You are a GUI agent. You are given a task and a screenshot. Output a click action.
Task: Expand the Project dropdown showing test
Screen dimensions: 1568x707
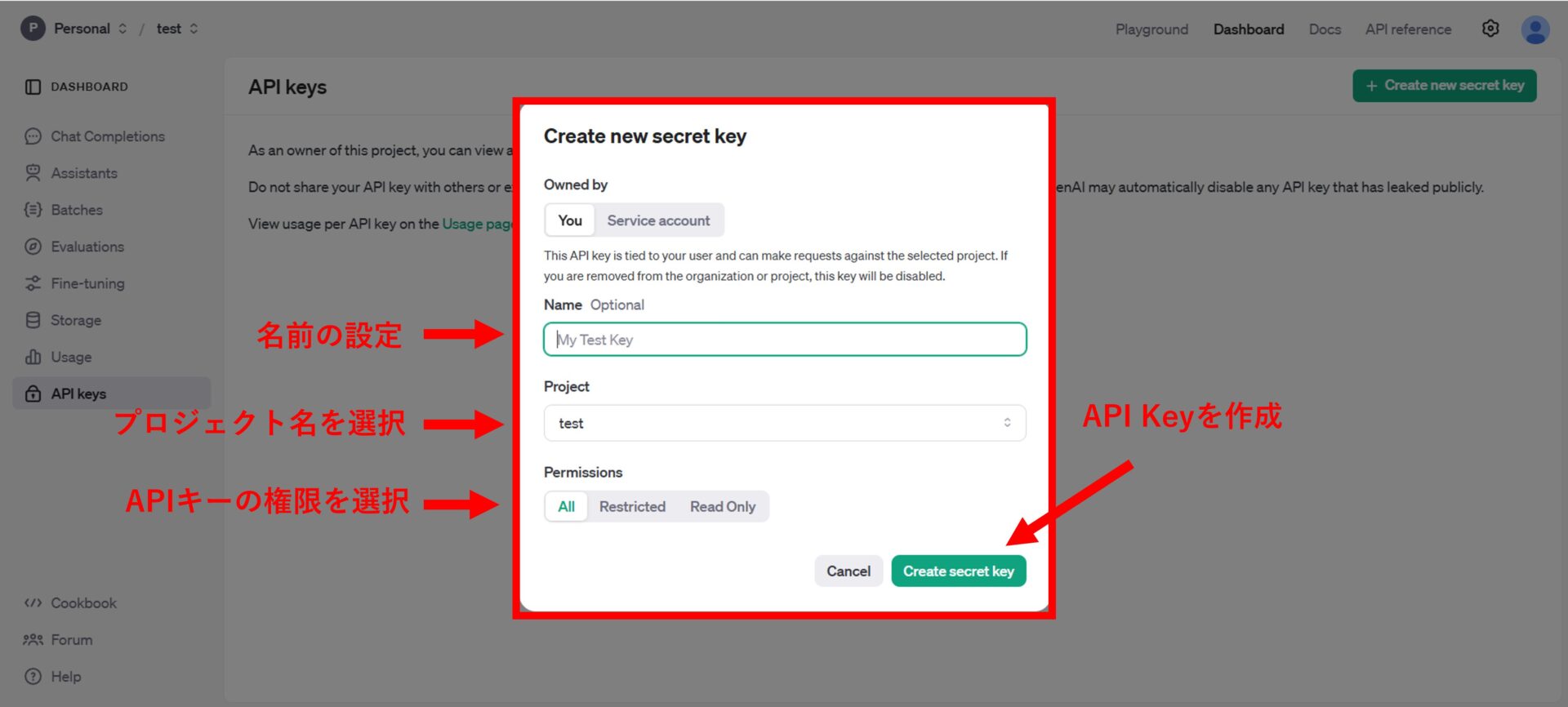tap(784, 423)
